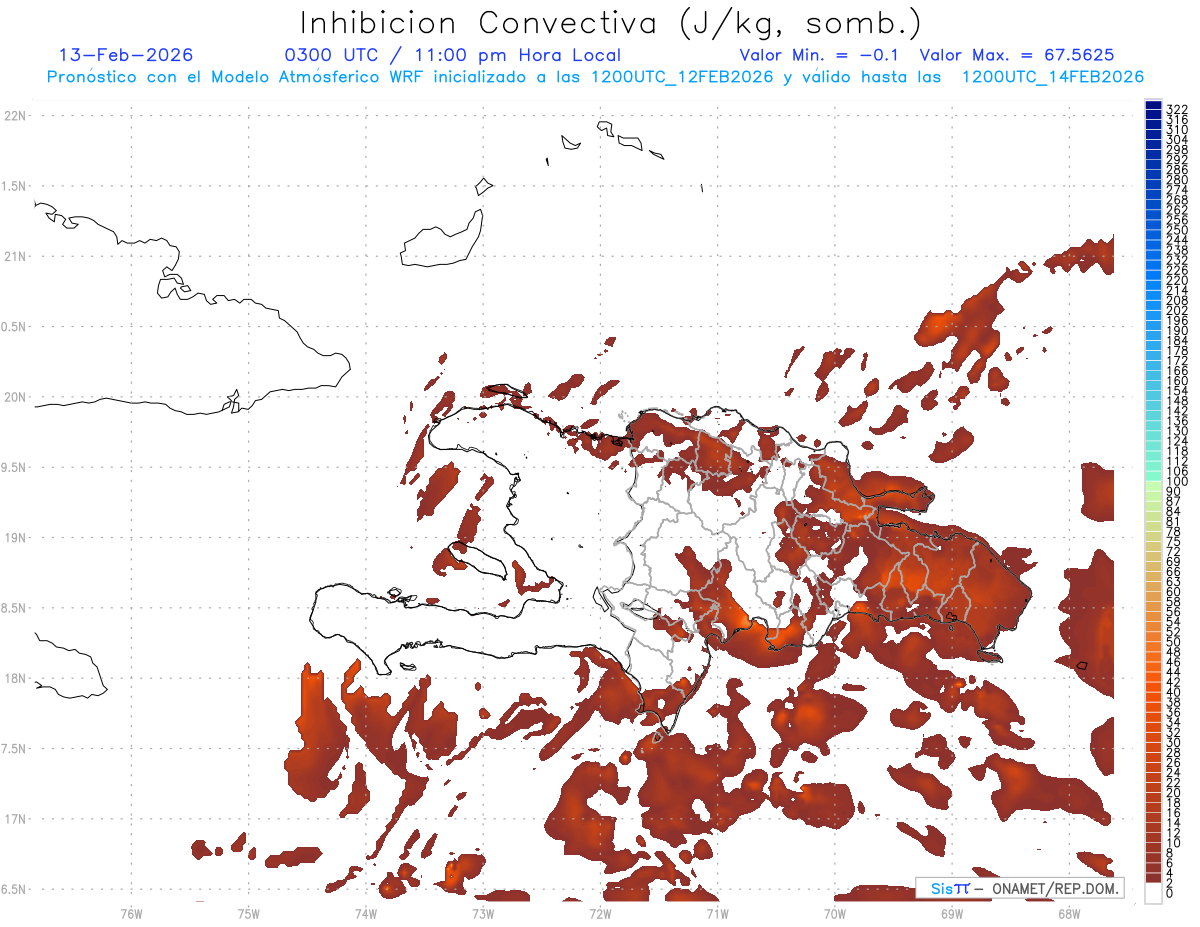The width and height of the screenshot is (1200, 927).
Task: Click the title 'Inhibicion Convectiva (J/kg, somb.)'
Action: coord(611,23)
